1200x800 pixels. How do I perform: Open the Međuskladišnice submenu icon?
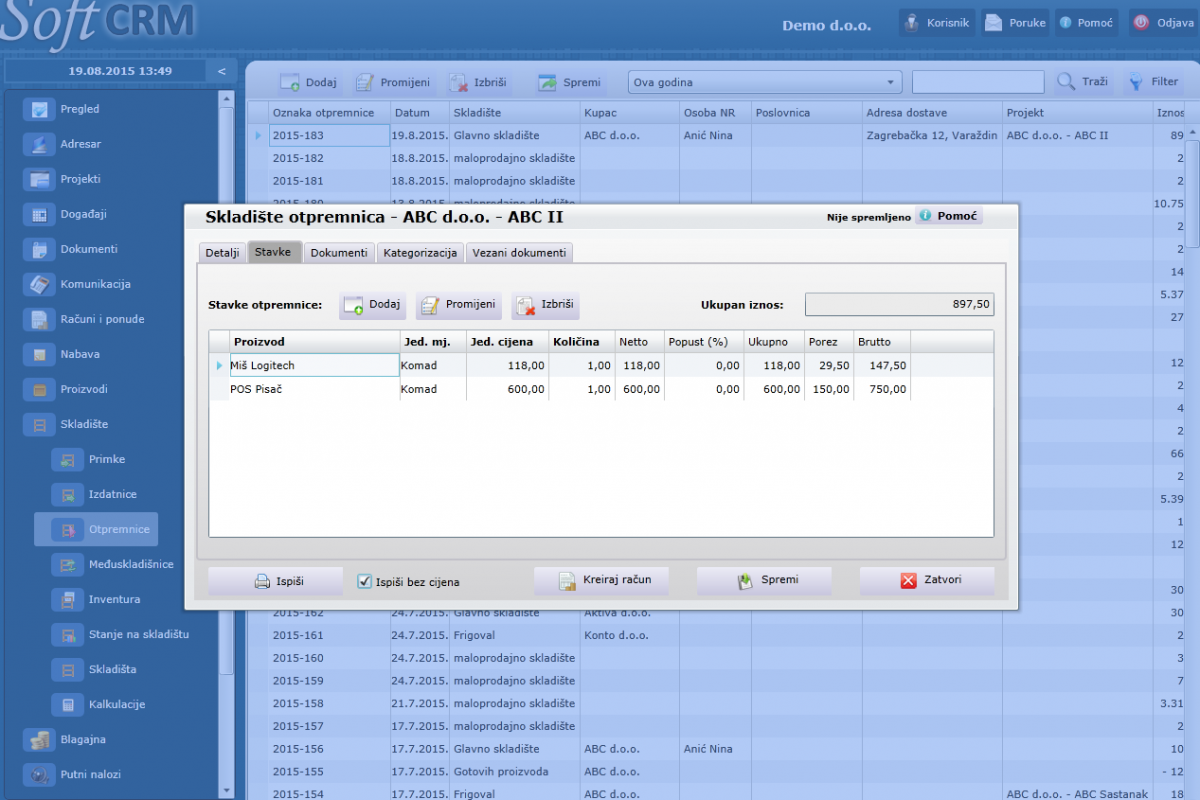pyautogui.click(x=67, y=564)
